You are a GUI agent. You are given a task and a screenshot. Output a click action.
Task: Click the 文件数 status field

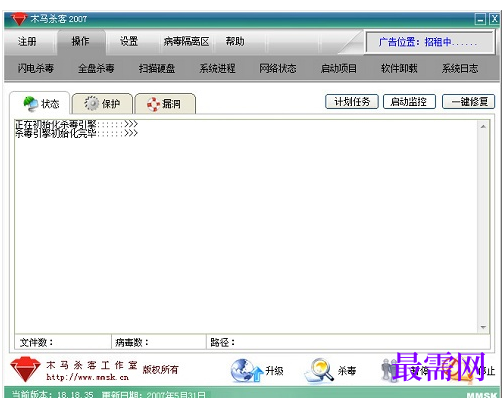click(63, 342)
